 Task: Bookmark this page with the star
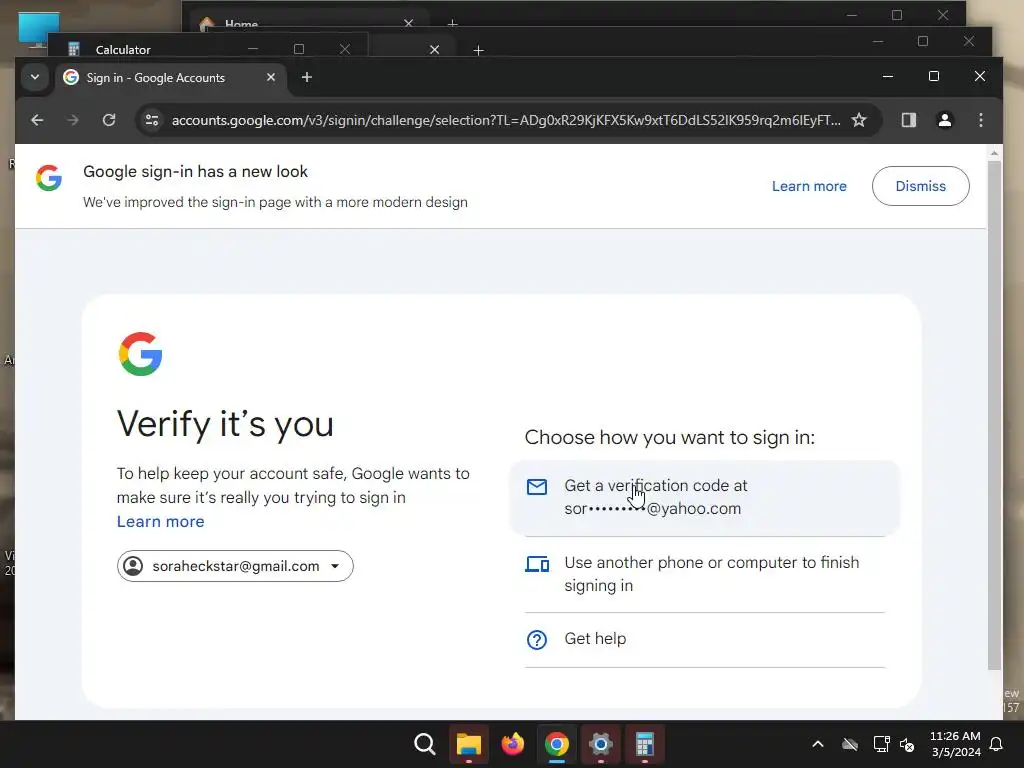(859, 120)
